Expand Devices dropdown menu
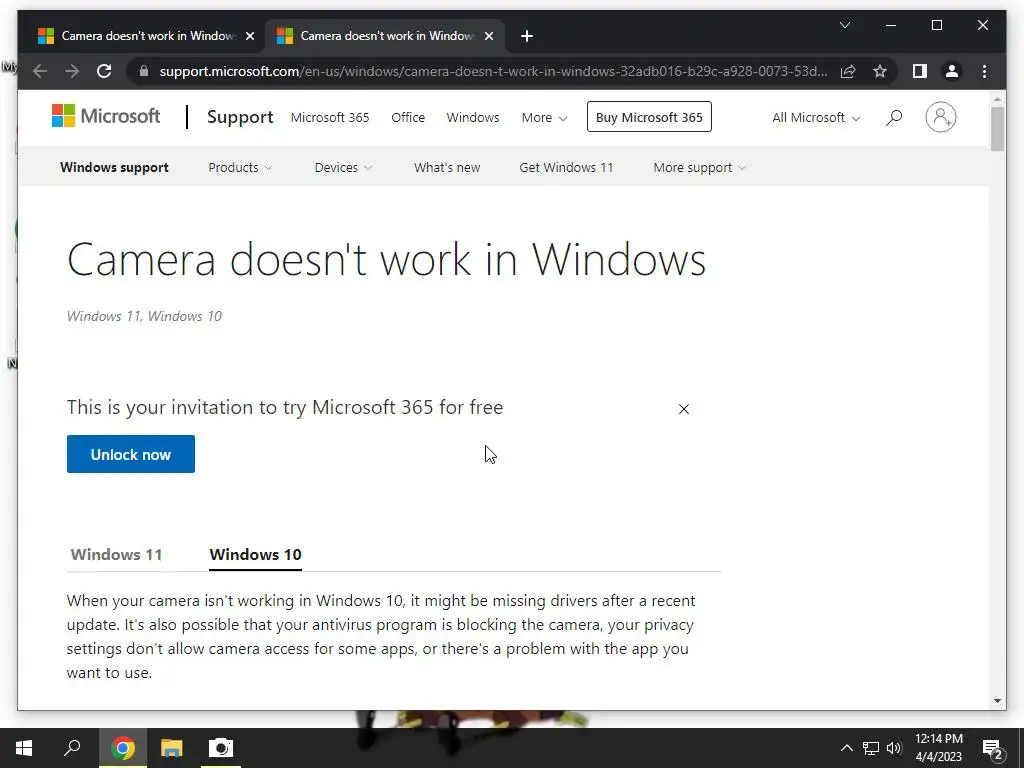Viewport: 1024px width, 768px height. pyautogui.click(x=343, y=167)
